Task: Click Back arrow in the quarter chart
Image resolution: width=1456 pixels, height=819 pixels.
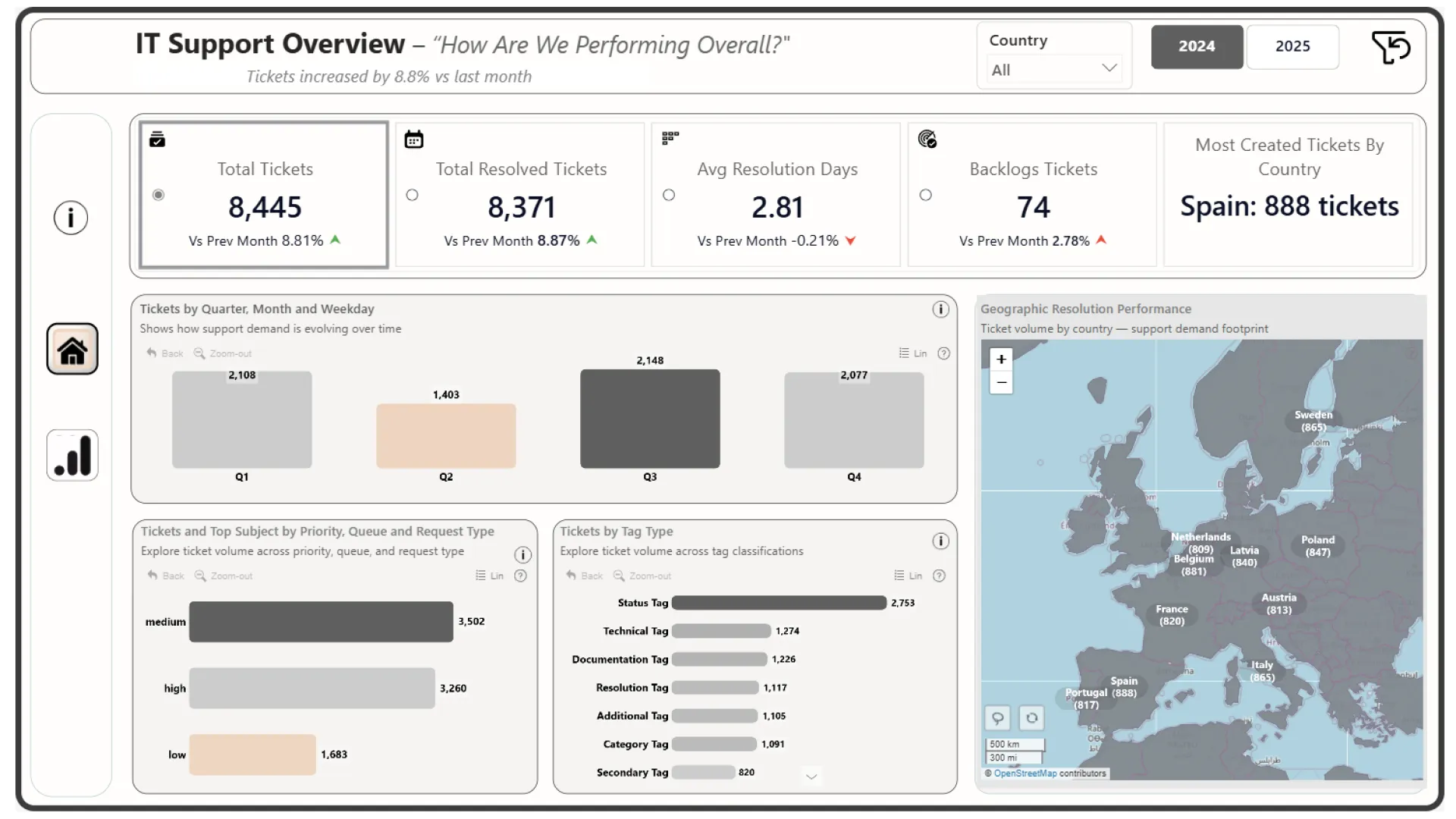Action: [165, 353]
